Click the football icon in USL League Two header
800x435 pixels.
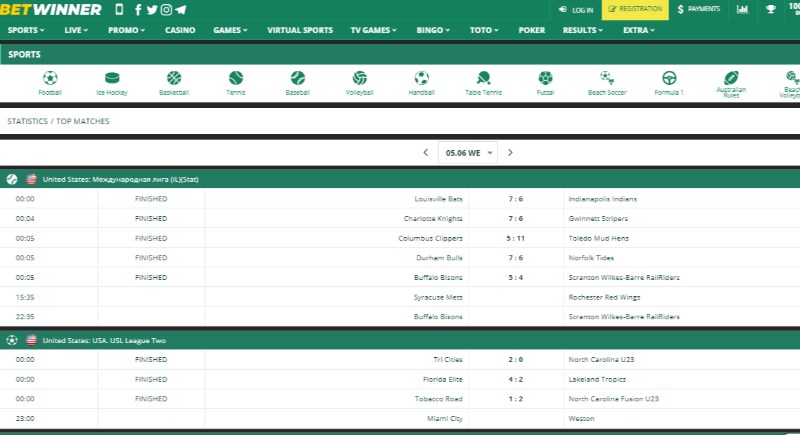12,340
